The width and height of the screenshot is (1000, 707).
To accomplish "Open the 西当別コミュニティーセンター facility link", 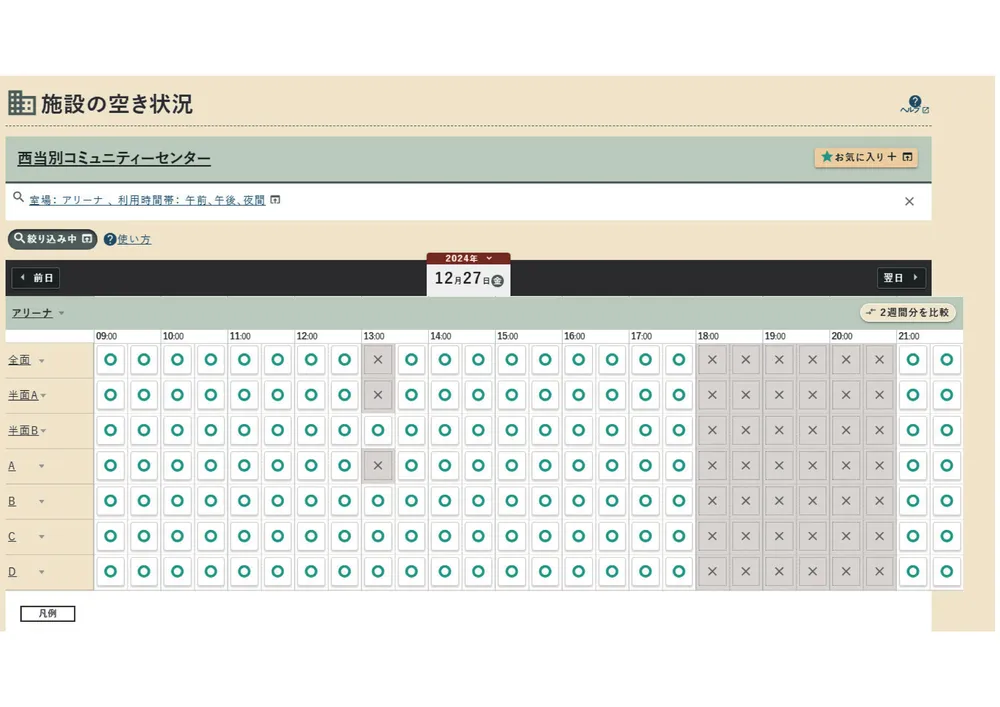I will pos(113,158).
